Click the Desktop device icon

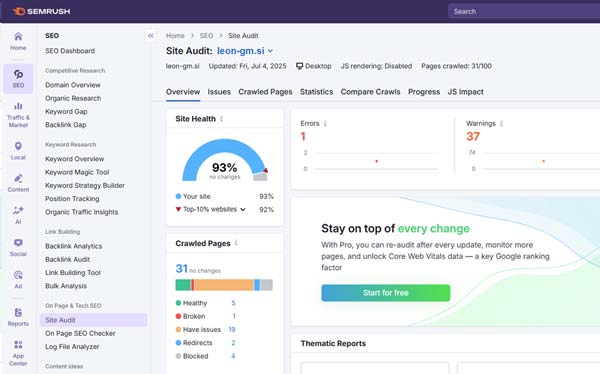299,66
